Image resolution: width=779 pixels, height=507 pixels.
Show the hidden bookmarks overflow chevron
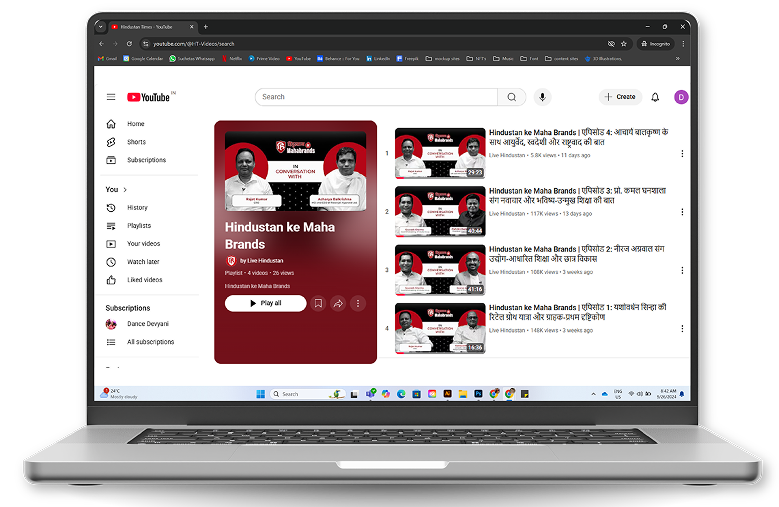(x=678, y=59)
